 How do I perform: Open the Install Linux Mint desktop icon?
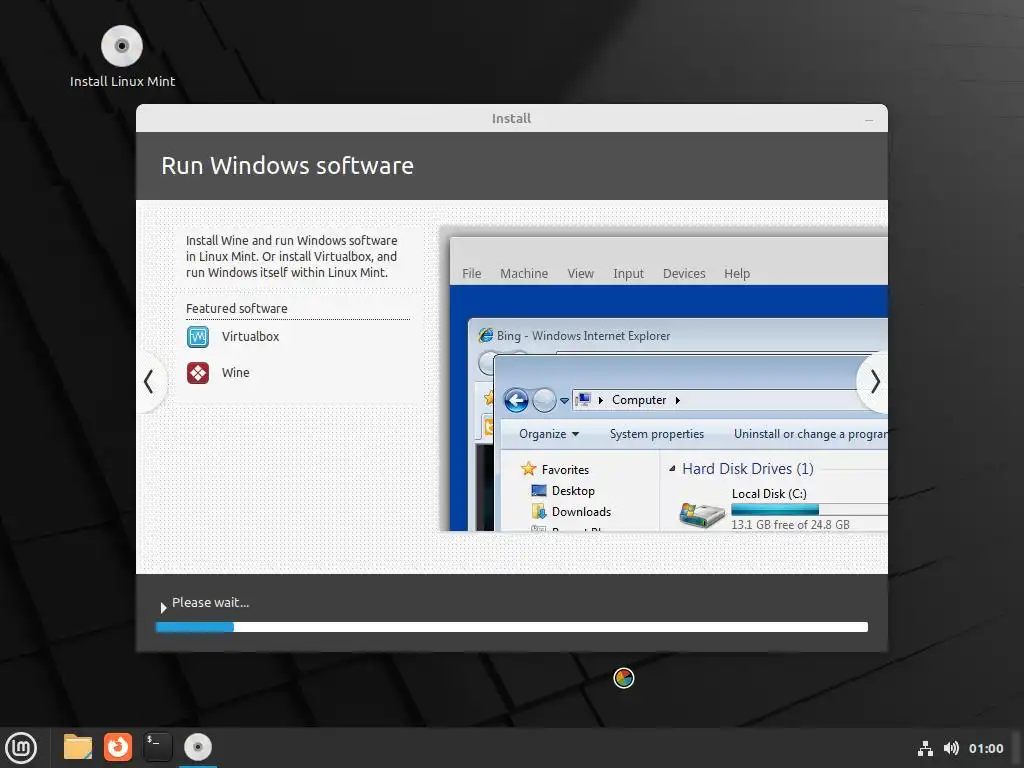122,57
